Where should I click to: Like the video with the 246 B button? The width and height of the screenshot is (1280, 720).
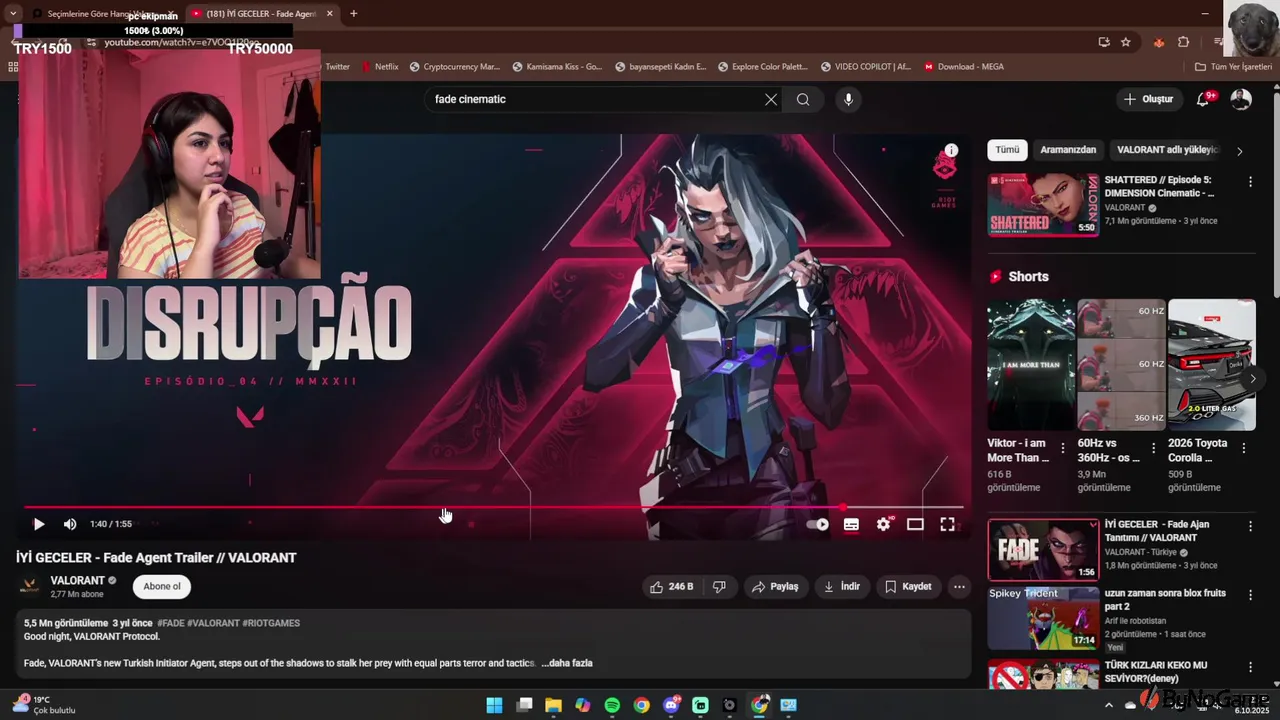pos(672,587)
